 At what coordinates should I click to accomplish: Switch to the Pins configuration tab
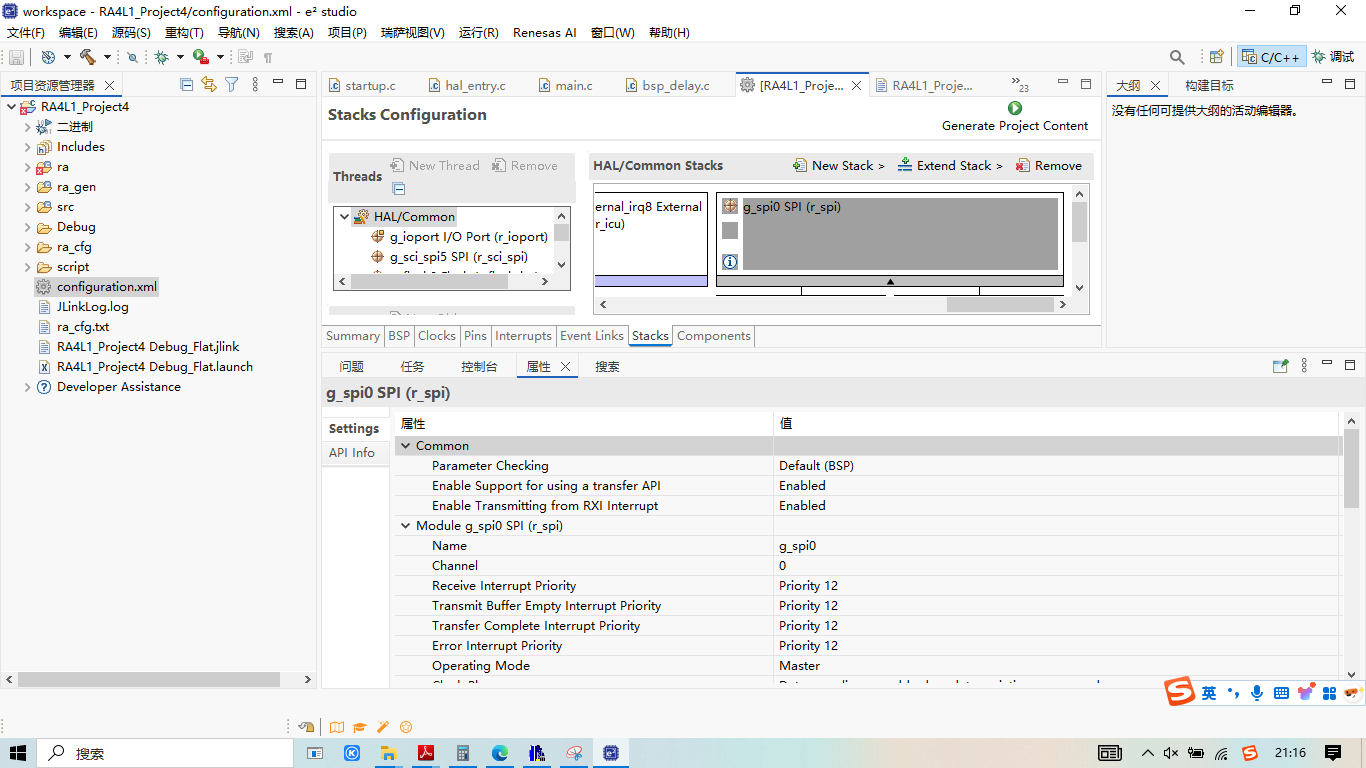click(476, 336)
